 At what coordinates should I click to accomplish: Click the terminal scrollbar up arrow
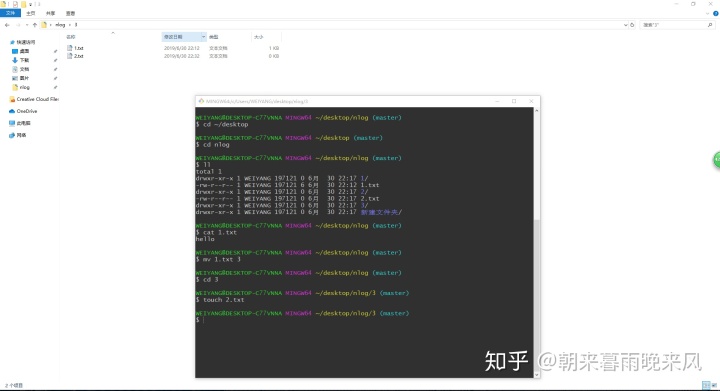536,111
